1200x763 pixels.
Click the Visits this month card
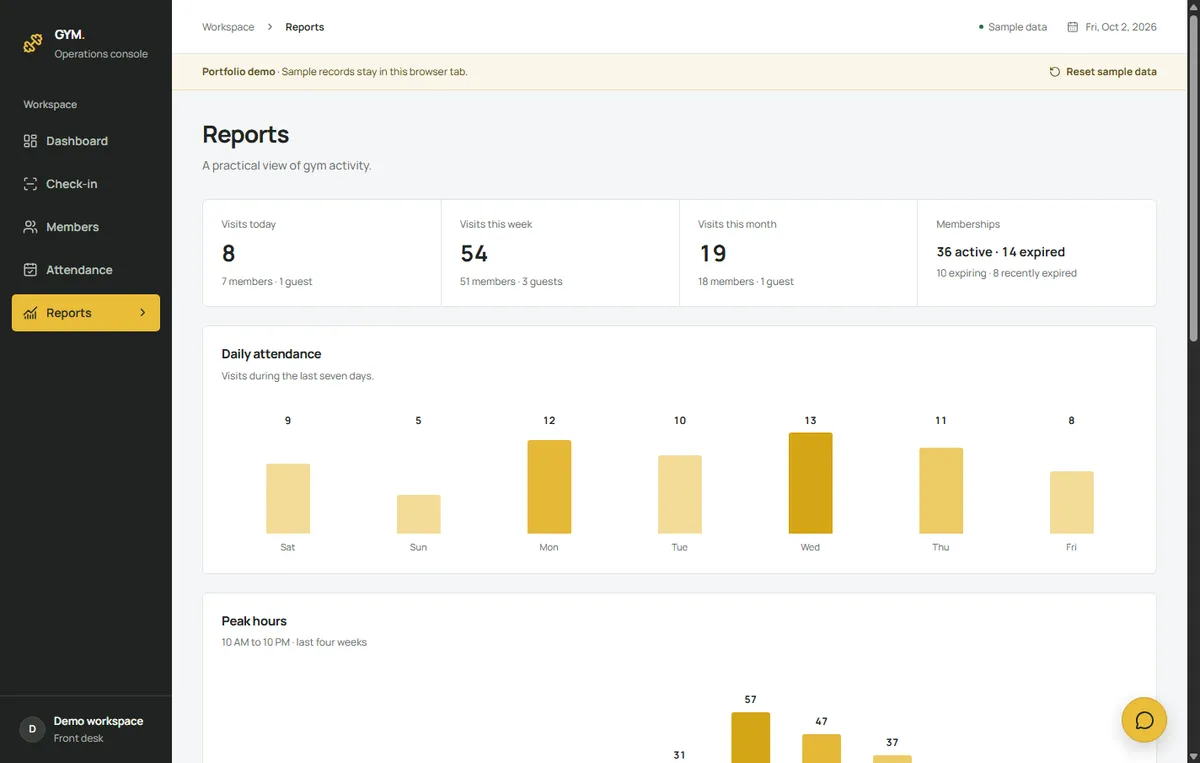pyautogui.click(x=798, y=253)
